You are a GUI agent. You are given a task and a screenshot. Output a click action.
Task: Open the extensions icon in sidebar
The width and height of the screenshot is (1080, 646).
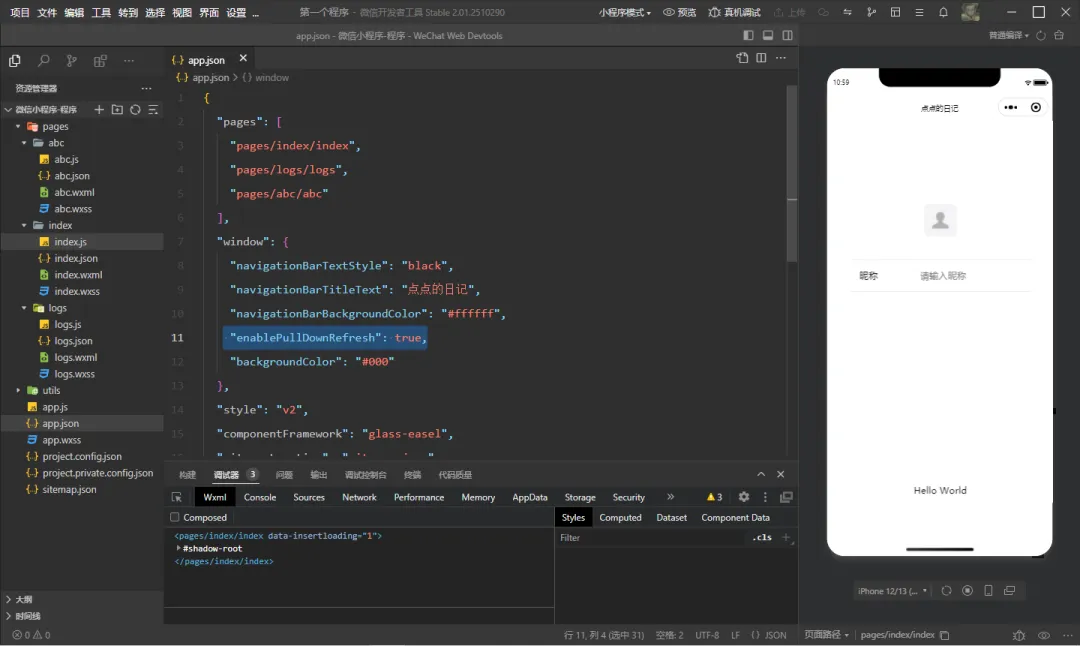[100, 61]
